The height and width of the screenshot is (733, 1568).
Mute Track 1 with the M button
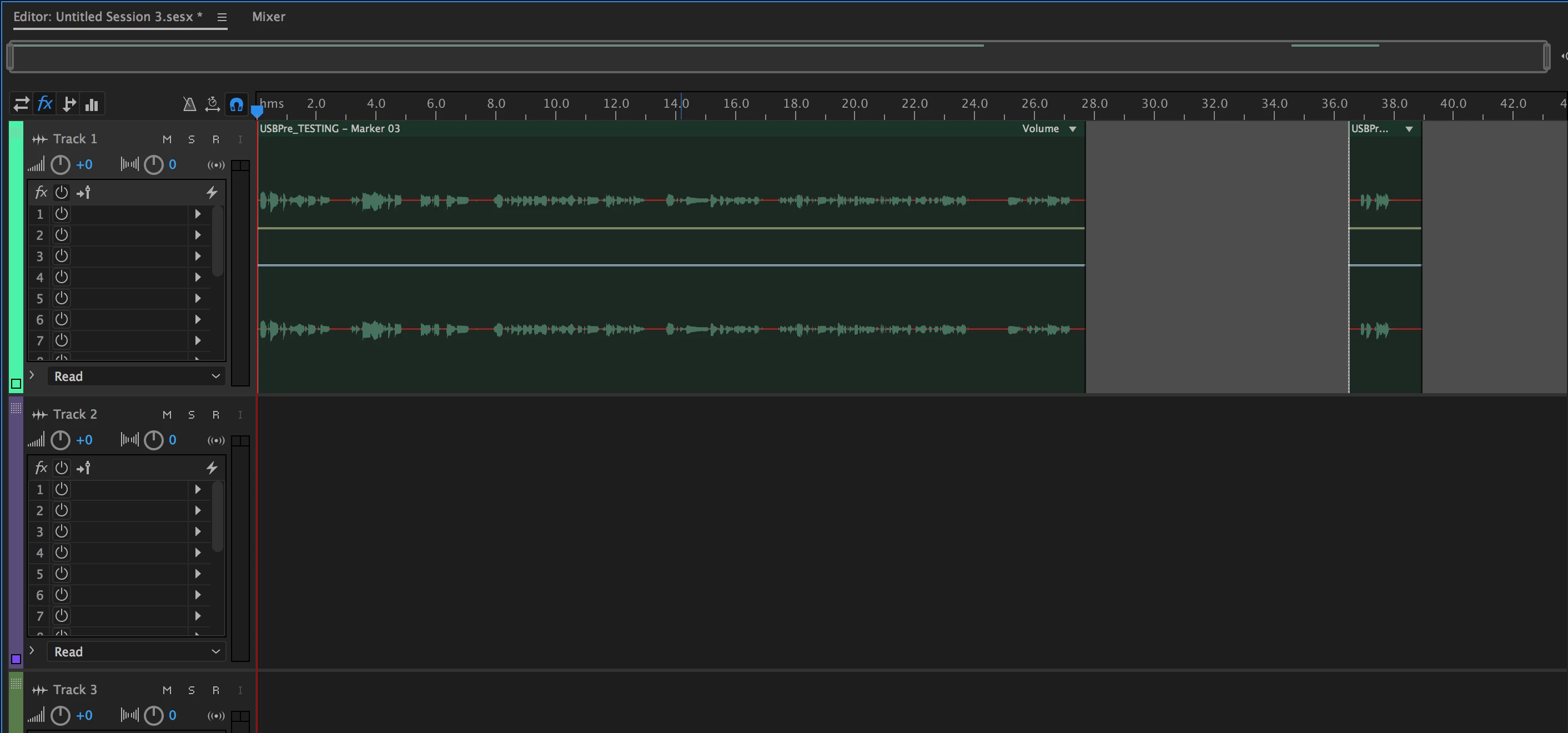(x=167, y=139)
